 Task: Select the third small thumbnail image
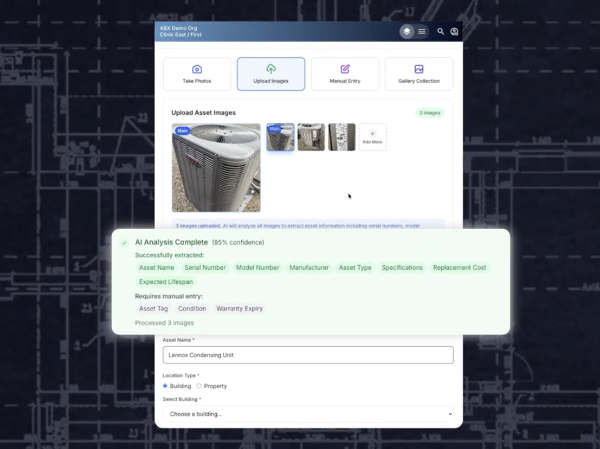coord(342,137)
